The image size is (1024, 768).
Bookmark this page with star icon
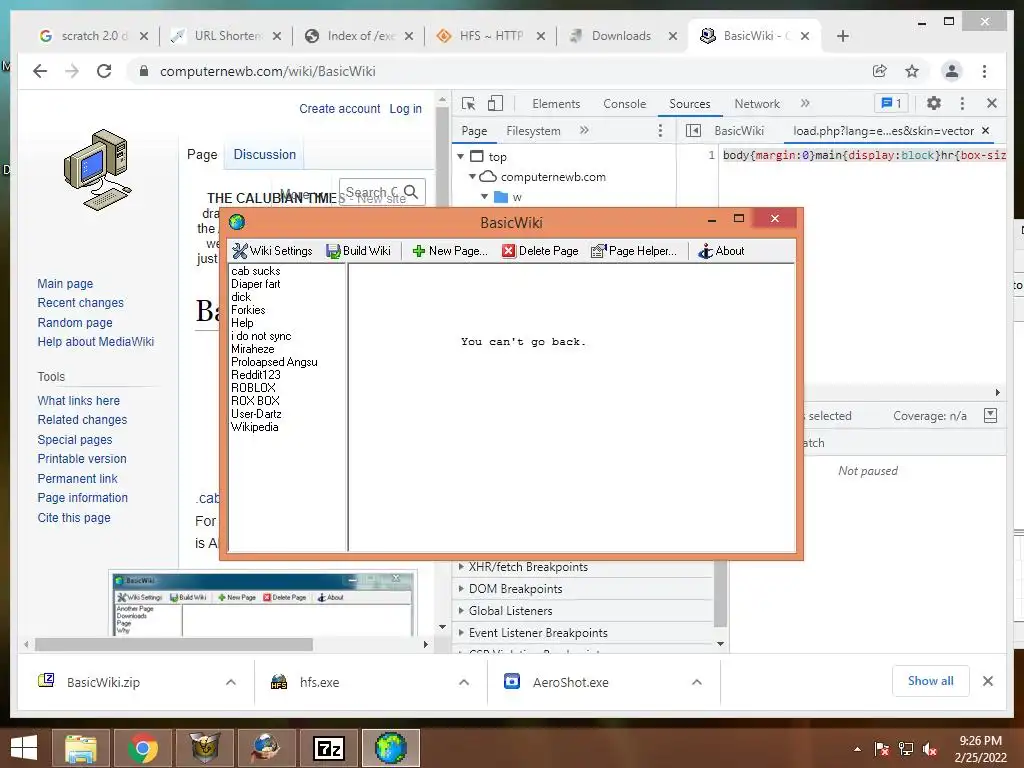point(912,71)
